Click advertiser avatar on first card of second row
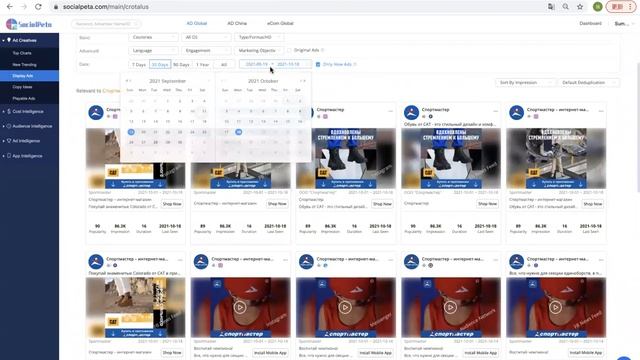Image resolution: width=640 pixels, height=360 pixels. [96, 261]
